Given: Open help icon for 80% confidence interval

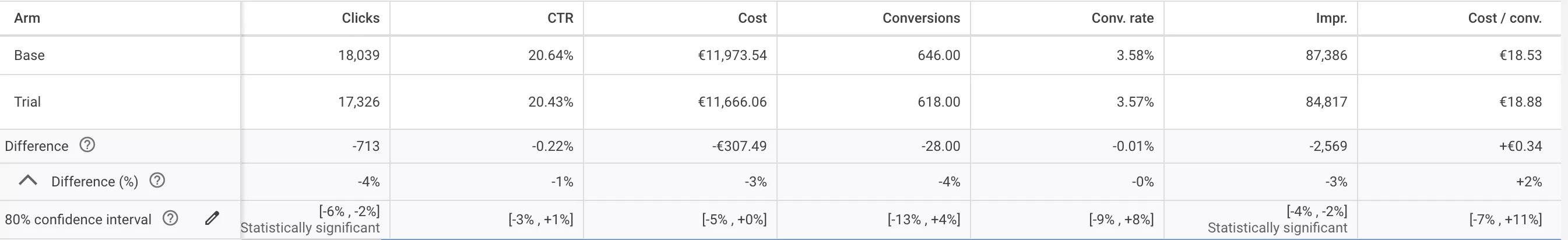Looking at the screenshot, I should click(170, 218).
